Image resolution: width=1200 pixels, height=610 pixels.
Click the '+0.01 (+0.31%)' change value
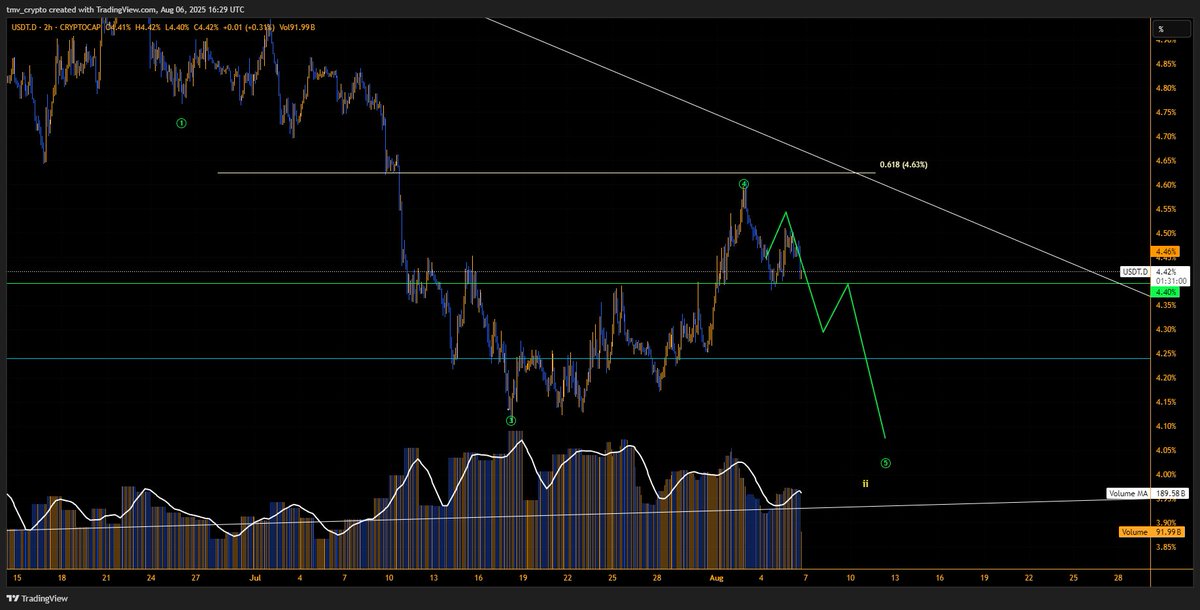[x=248, y=27]
